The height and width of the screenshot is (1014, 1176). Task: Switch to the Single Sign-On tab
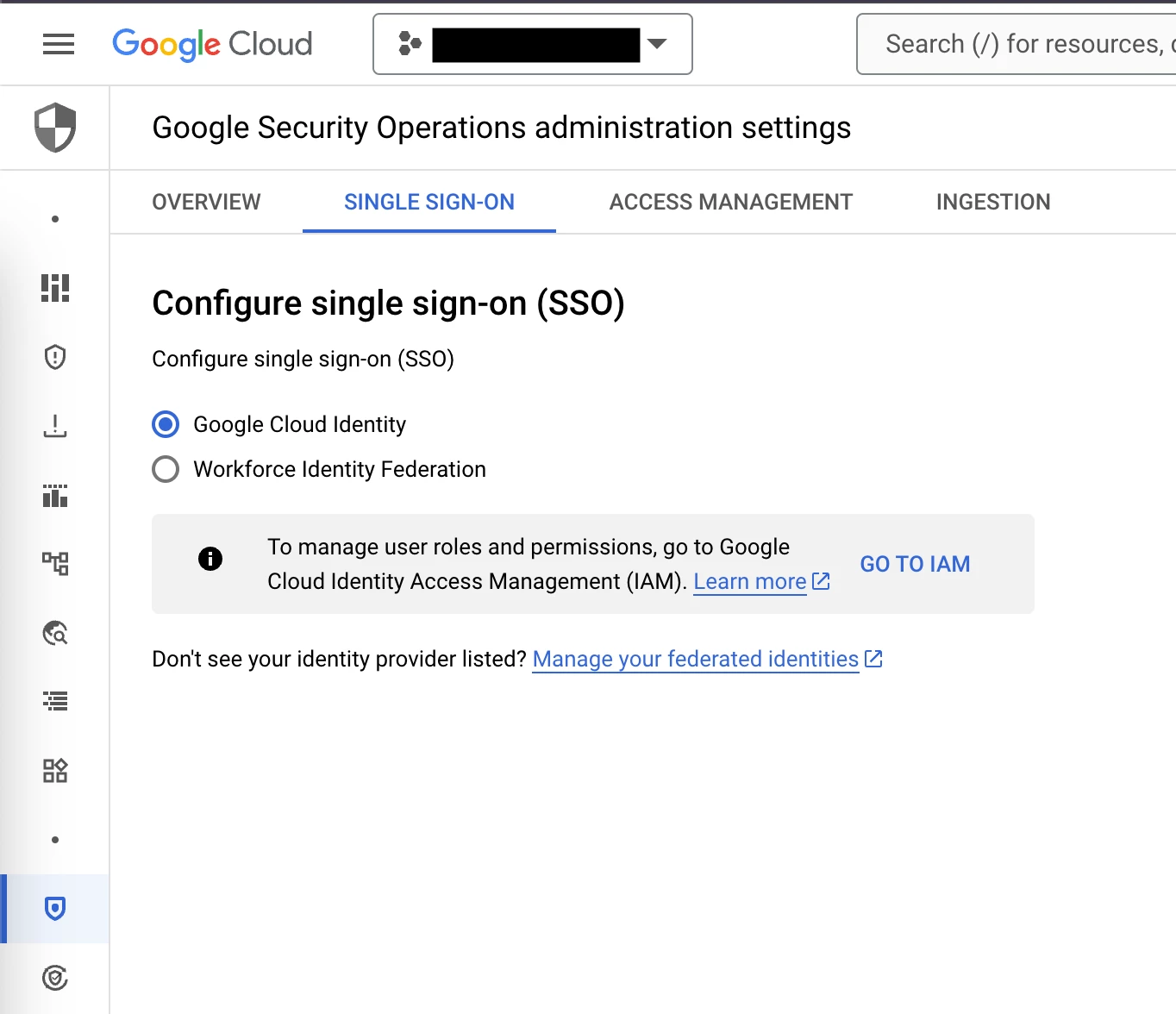(x=429, y=202)
